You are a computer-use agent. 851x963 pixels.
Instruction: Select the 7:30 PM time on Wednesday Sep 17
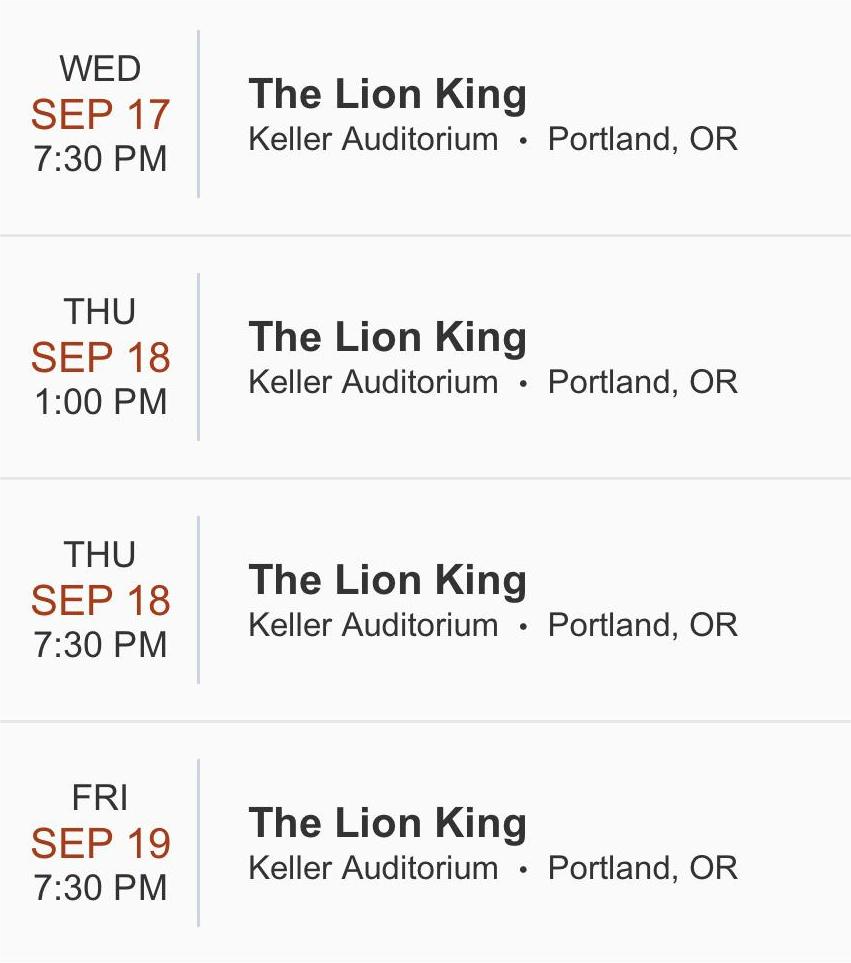pyautogui.click(x=100, y=159)
